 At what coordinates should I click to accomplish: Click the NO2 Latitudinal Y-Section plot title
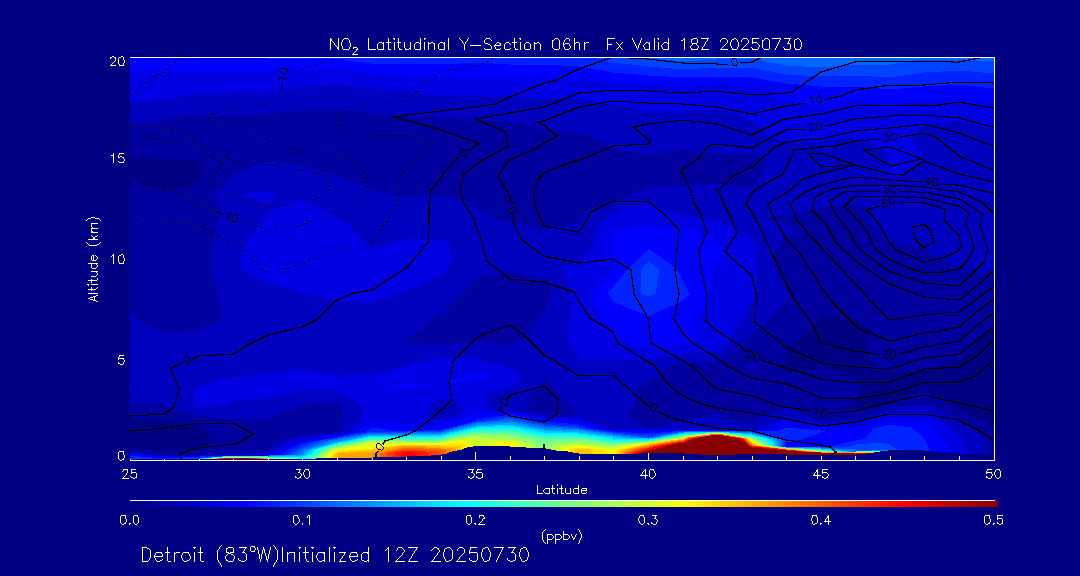click(565, 44)
